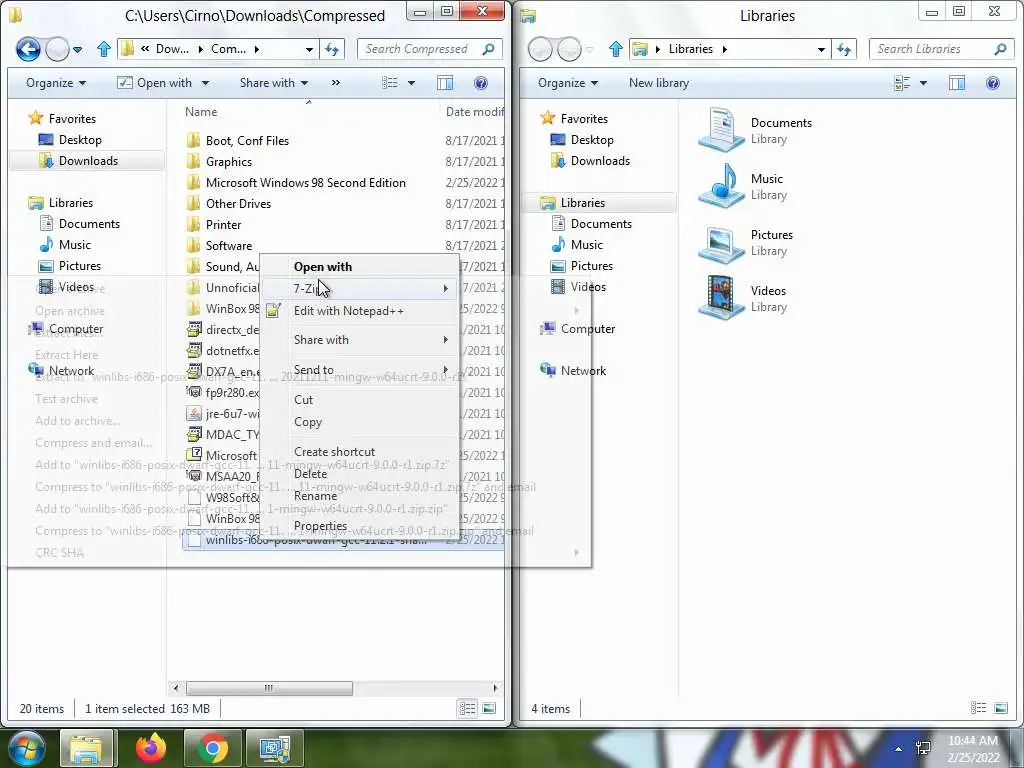
Task: Click Up arrow in Compressed window
Action: 104,49
